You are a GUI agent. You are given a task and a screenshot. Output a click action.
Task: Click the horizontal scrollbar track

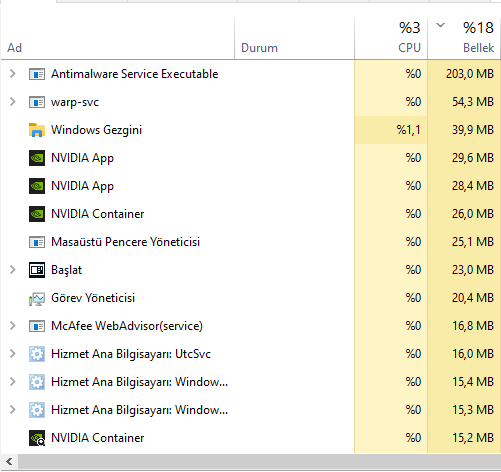click(x=259, y=462)
